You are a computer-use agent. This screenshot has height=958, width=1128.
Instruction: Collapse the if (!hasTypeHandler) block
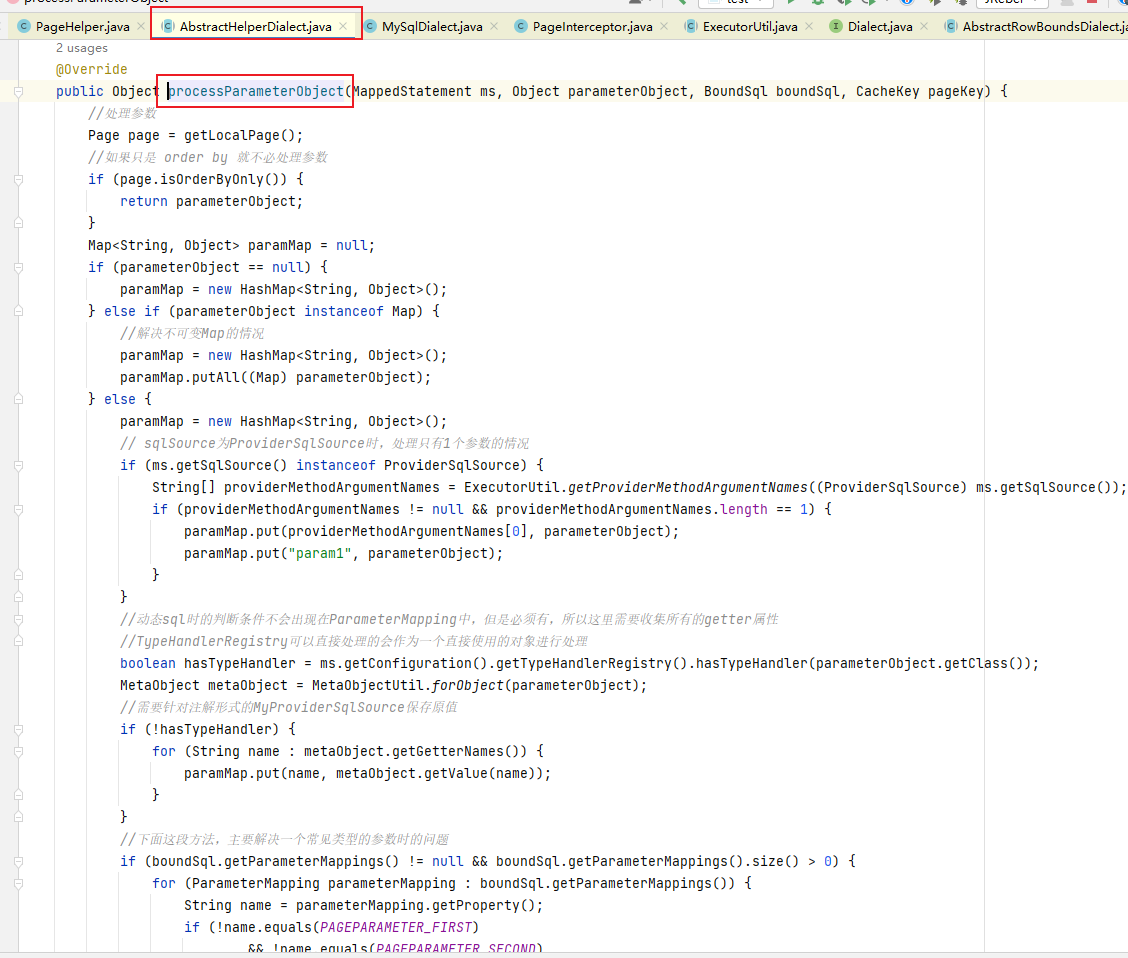click(x=19, y=730)
